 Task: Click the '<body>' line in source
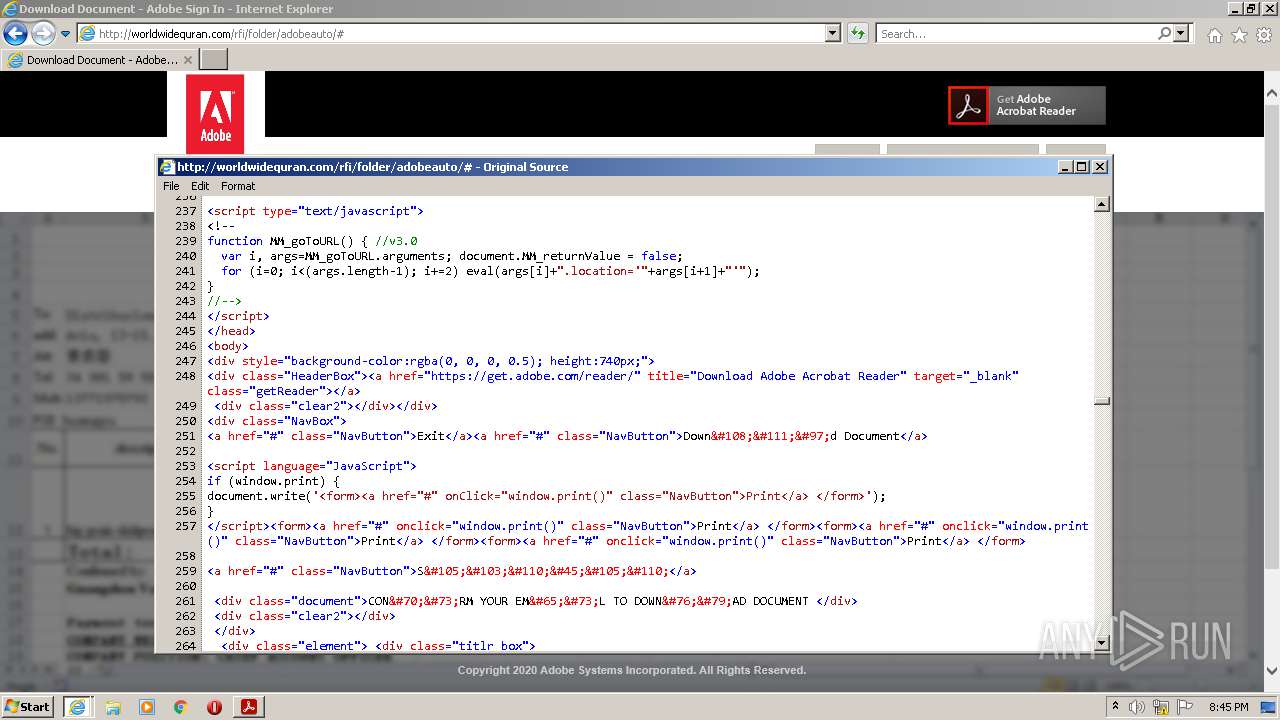[x=228, y=346]
